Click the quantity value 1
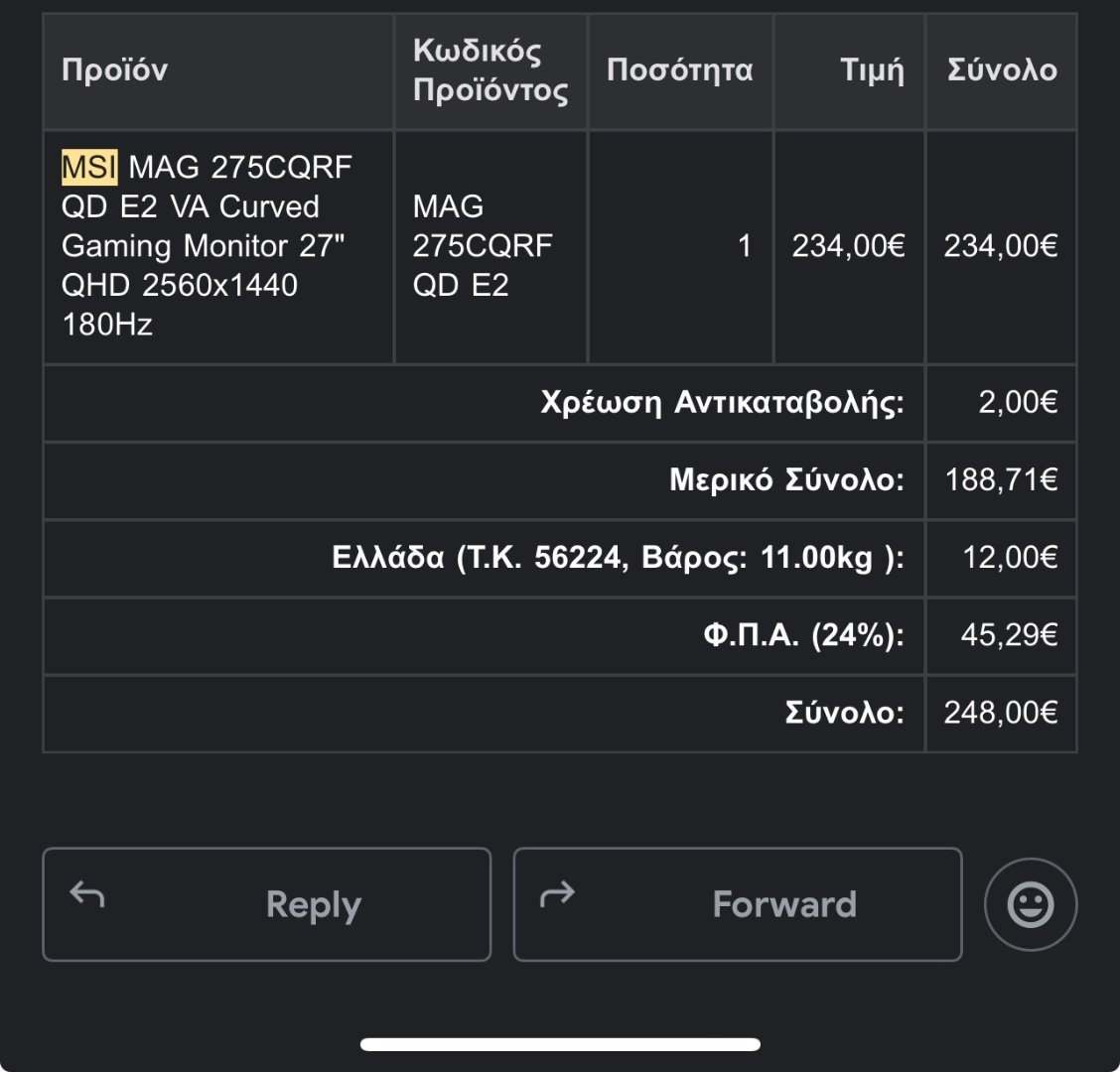Screen dimensions: 1120x1072 click(745, 246)
